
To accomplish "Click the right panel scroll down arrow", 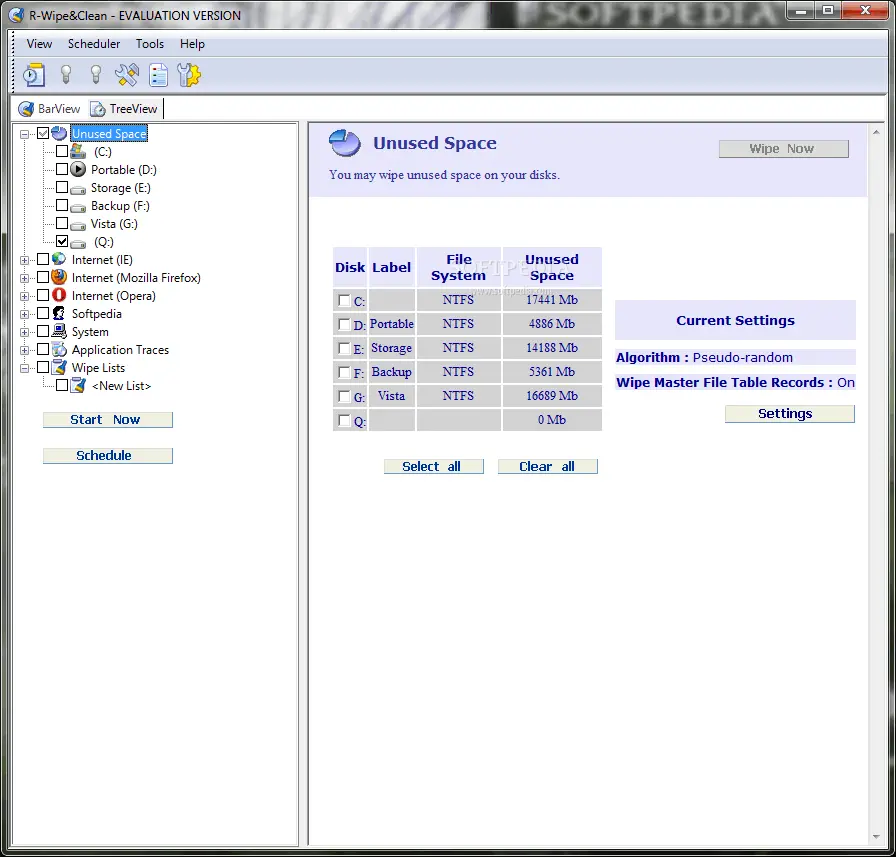I will 876,836.
